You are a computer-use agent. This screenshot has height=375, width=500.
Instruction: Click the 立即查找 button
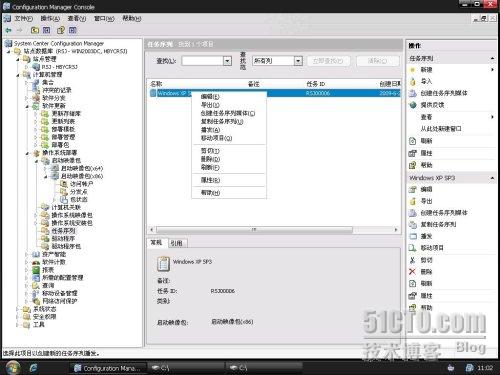pyautogui.click(x=328, y=61)
